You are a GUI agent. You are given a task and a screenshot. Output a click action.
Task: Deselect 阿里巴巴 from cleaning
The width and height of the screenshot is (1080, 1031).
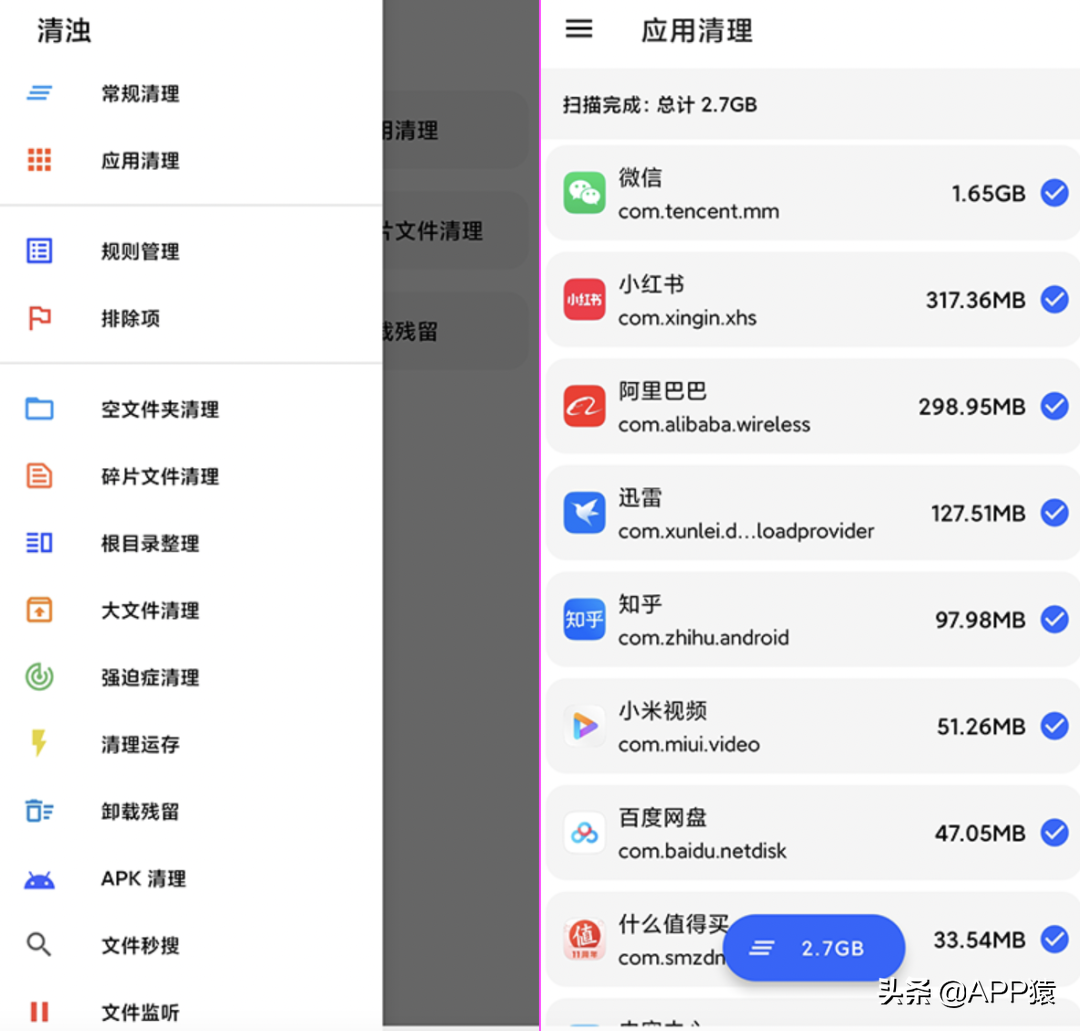(x=1054, y=406)
